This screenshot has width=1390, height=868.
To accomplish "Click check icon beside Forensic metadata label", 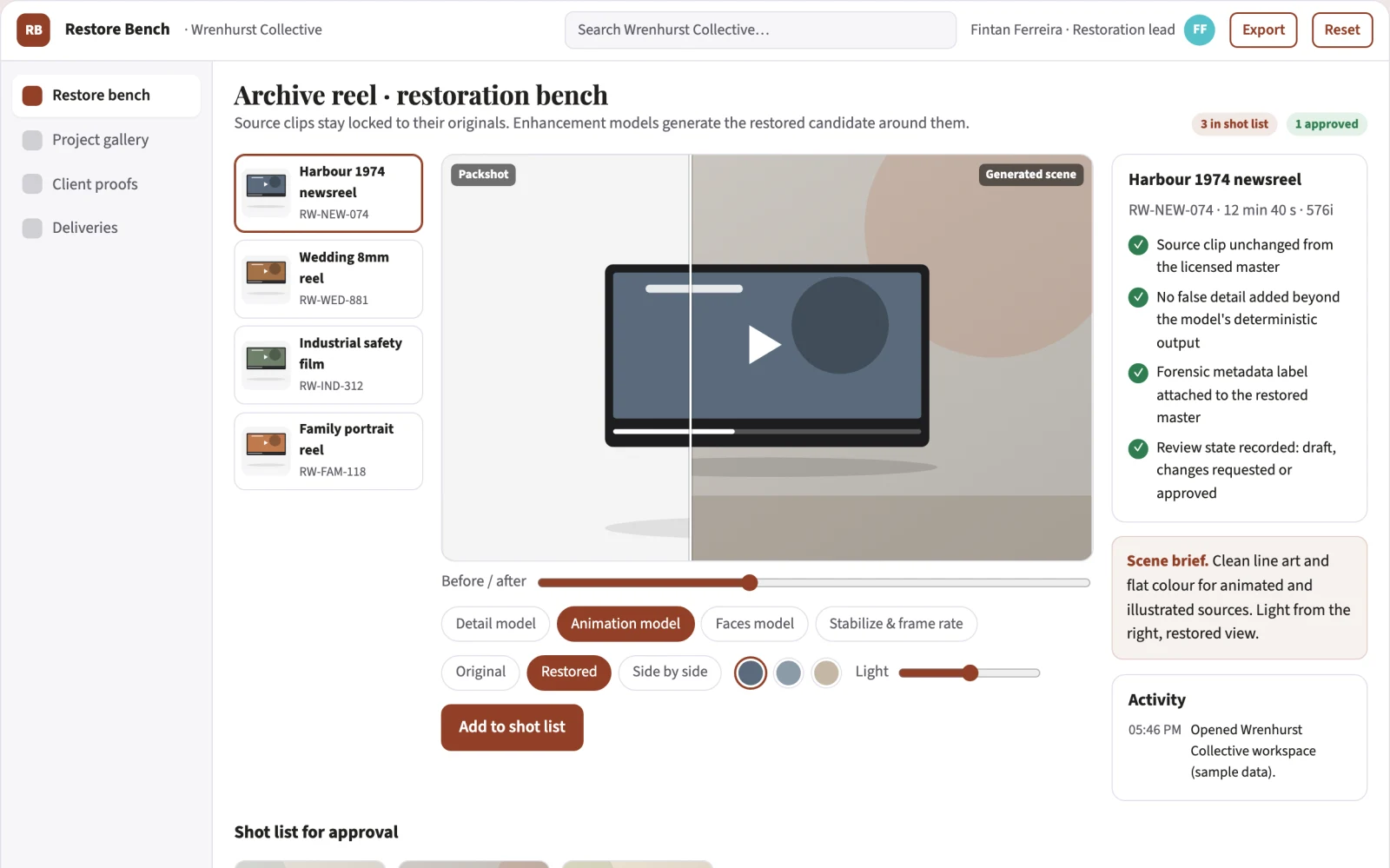I will [x=1138, y=373].
